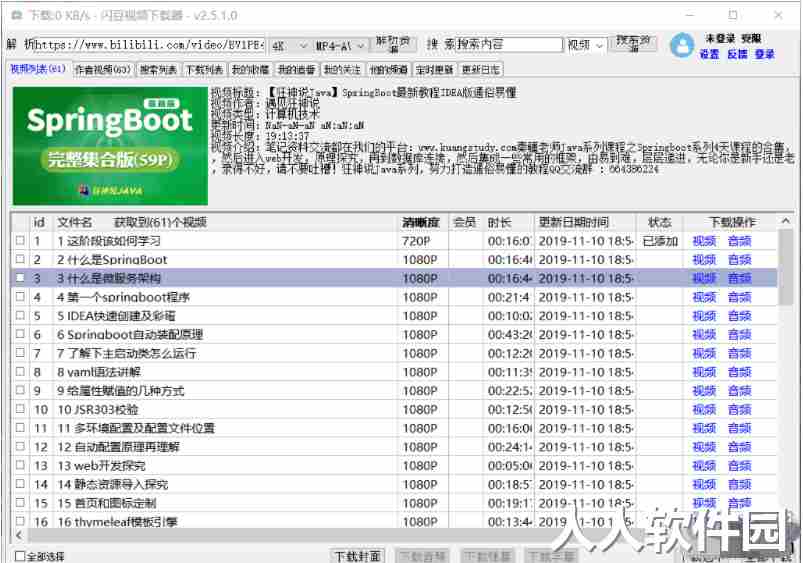Tick the checkbox for row 1
This screenshot has height=563, width=803.
20,240
